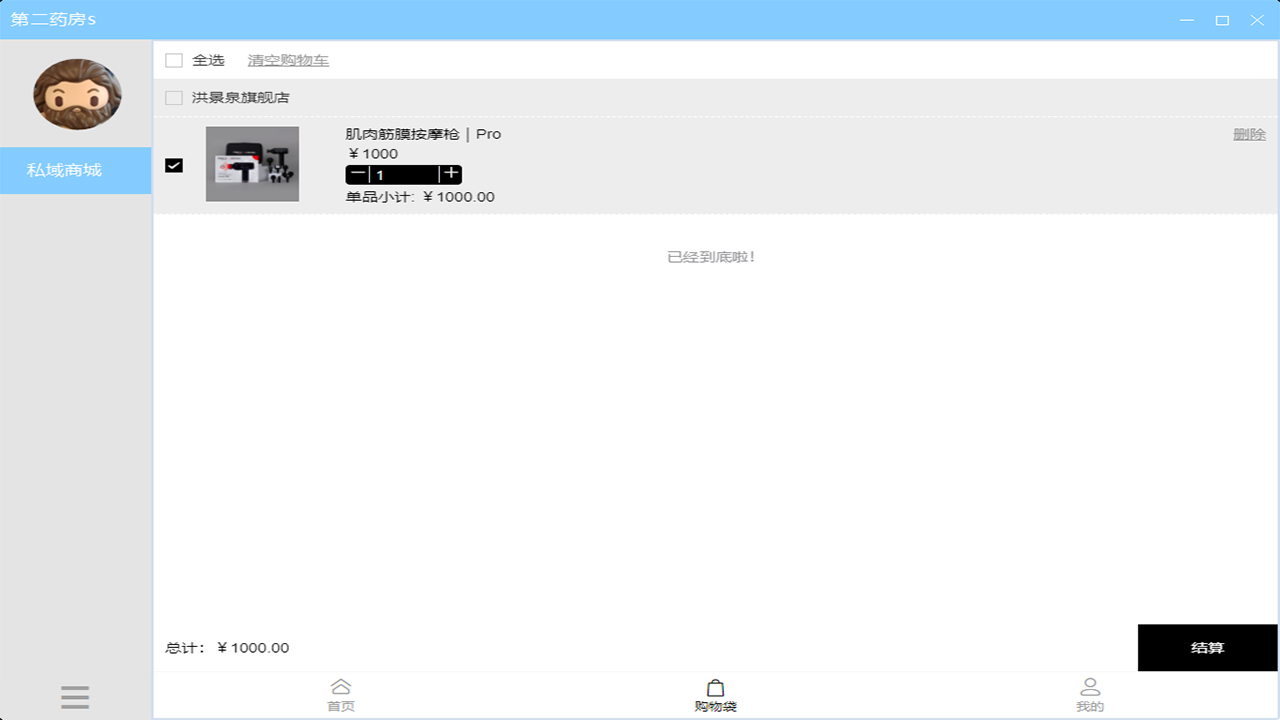Image resolution: width=1280 pixels, height=720 pixels.
Task: Toggle the Select All checkbox
Action: point(174,60)
